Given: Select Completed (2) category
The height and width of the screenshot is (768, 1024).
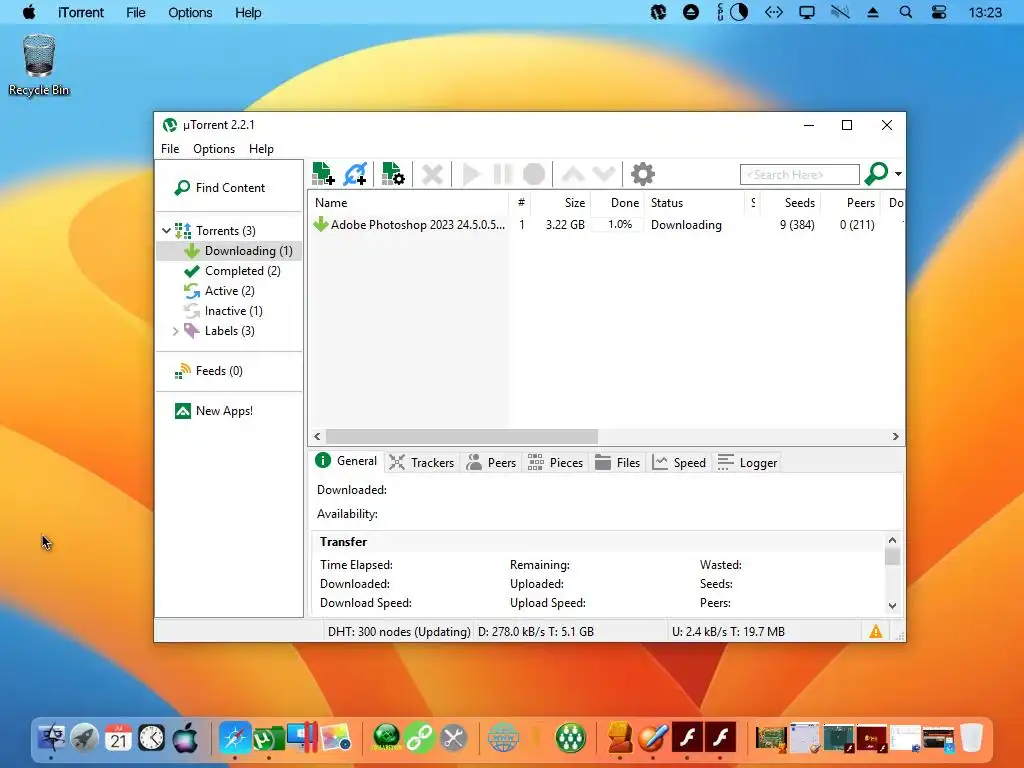Looking at the screenshot, I should (232, 271).
